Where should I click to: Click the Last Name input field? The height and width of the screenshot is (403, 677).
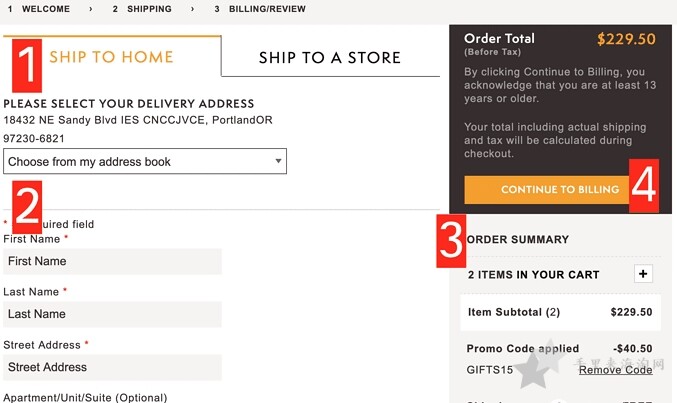point(112,314)
